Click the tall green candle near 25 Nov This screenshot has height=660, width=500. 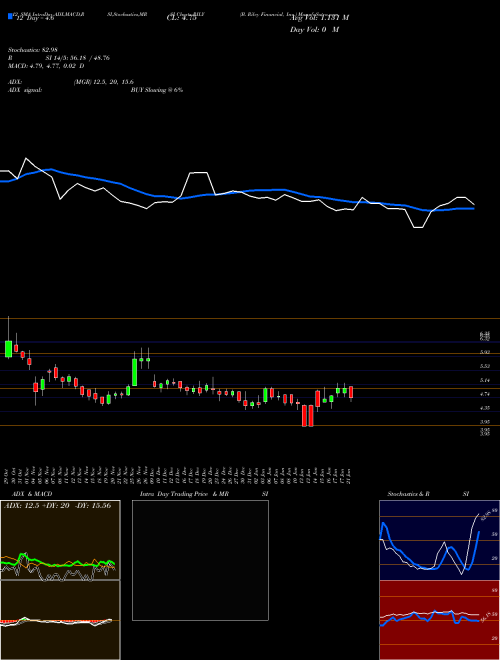(135, 372)
